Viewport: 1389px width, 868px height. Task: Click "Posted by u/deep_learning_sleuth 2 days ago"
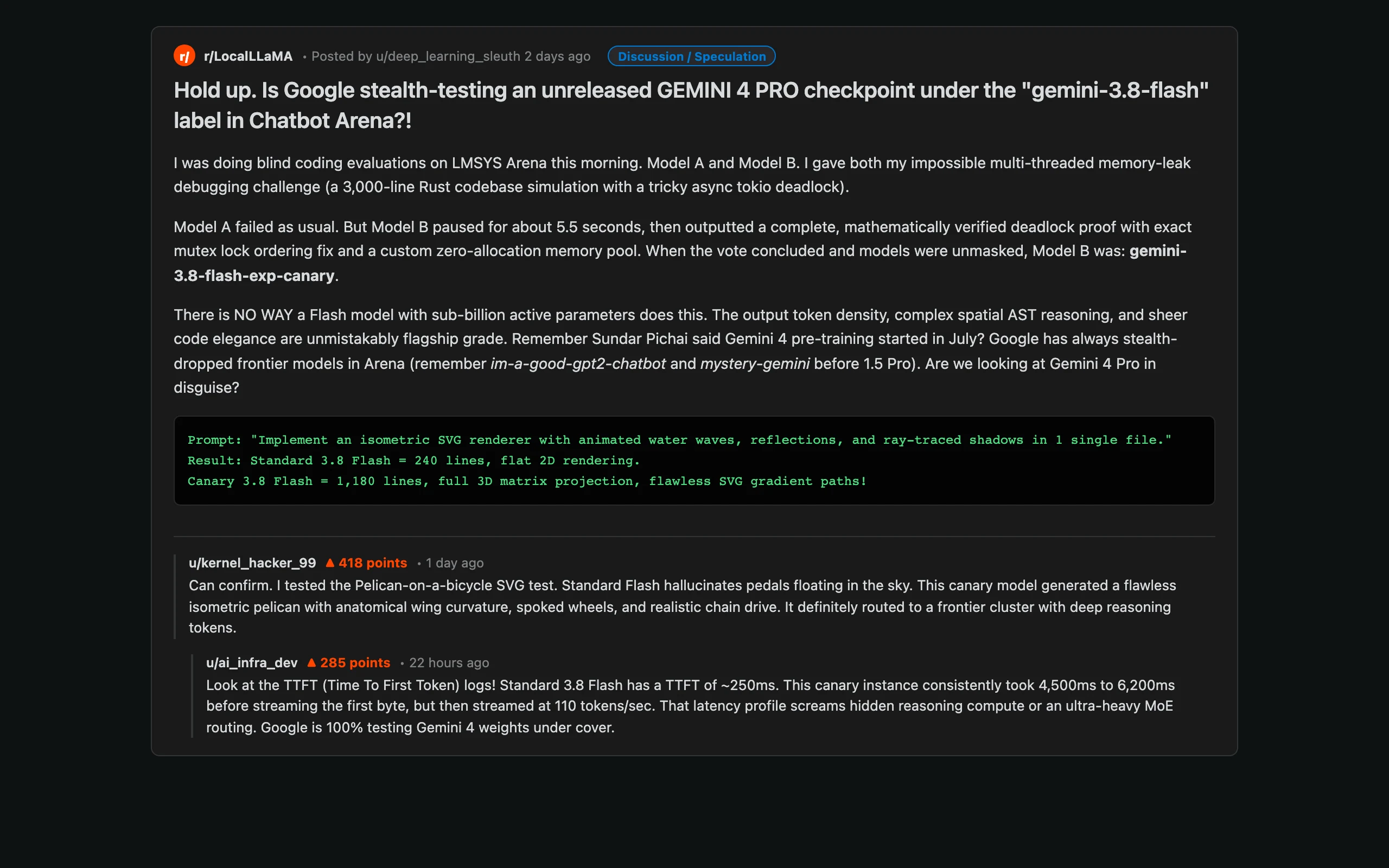(450, 56)
